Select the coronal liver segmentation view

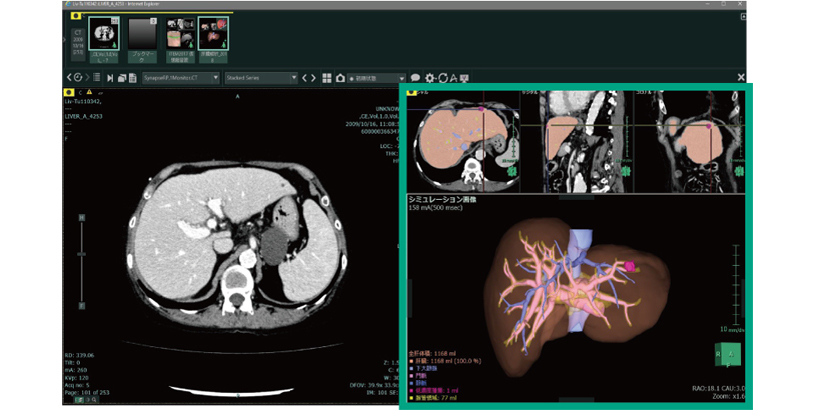[x=689, y=142]
